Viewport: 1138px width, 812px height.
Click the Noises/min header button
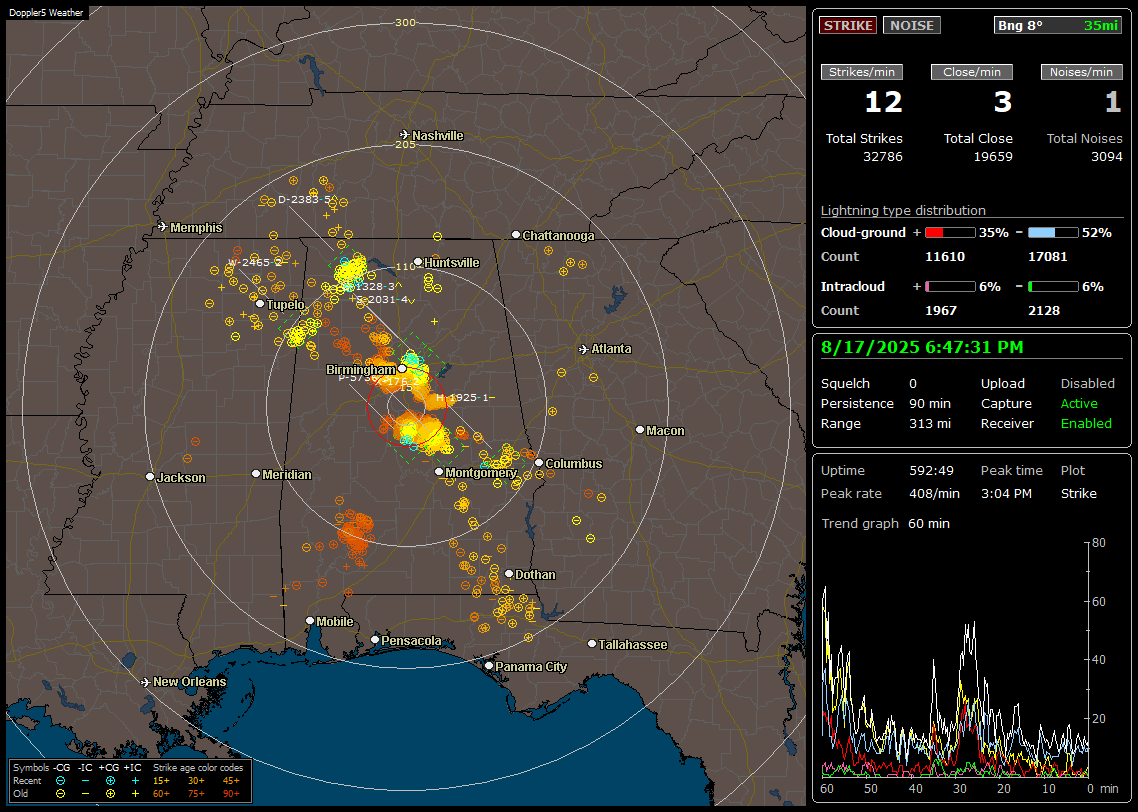pyautogui.click(x=1081, y=72)
